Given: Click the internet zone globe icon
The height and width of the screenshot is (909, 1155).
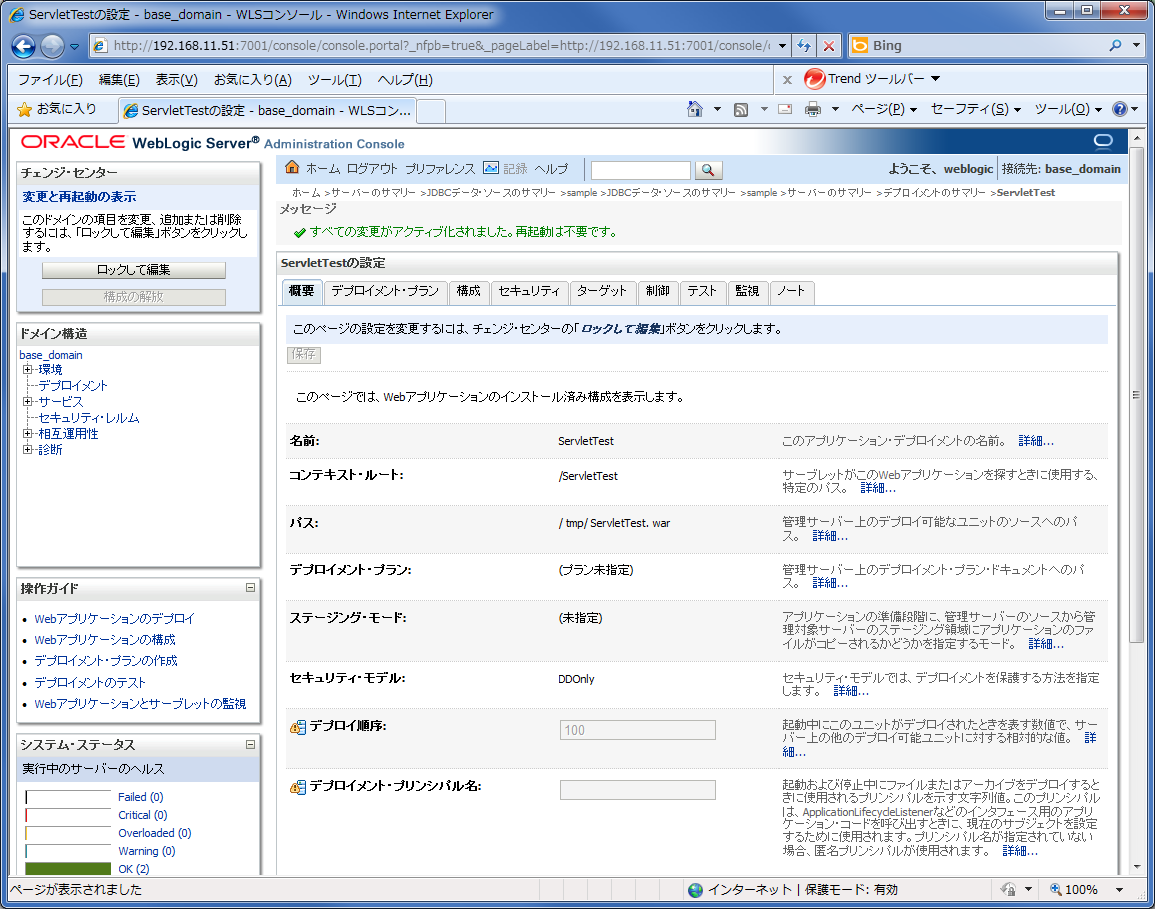Looking at the screenshot, I should [x=695, y=890].
